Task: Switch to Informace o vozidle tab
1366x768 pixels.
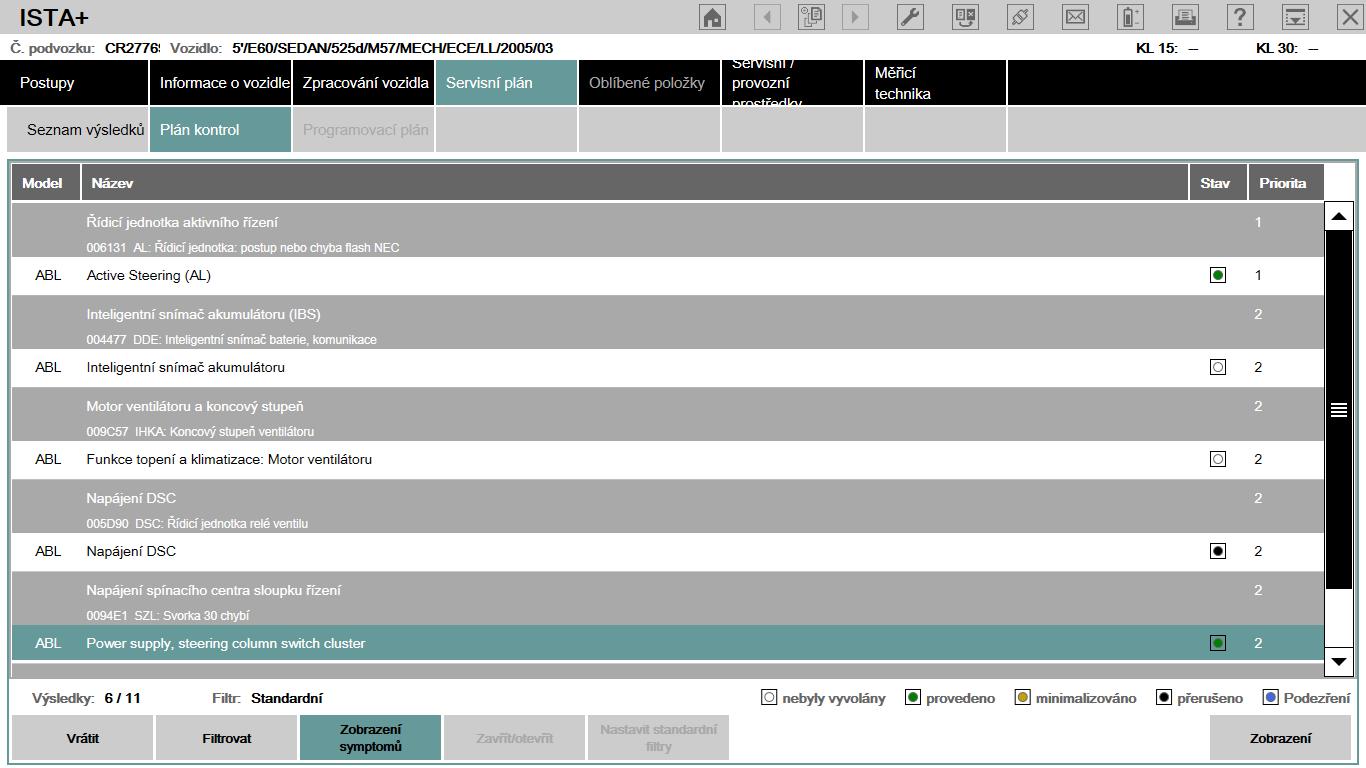Action: coord(224,83)
